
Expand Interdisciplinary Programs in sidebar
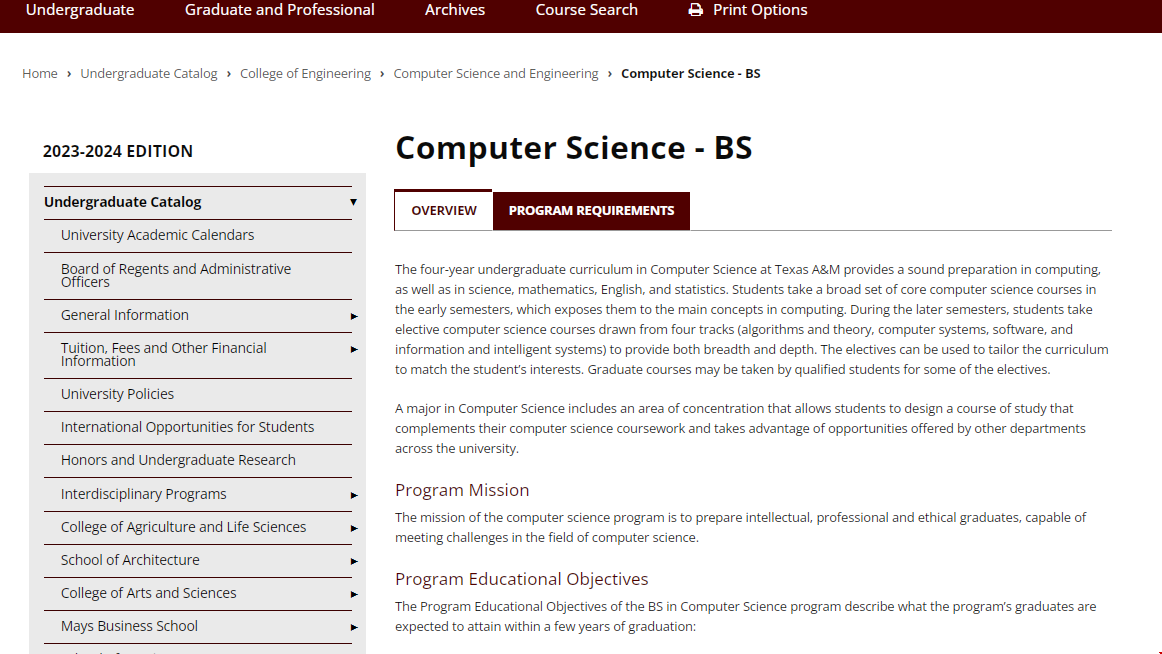tap(353, 494)
